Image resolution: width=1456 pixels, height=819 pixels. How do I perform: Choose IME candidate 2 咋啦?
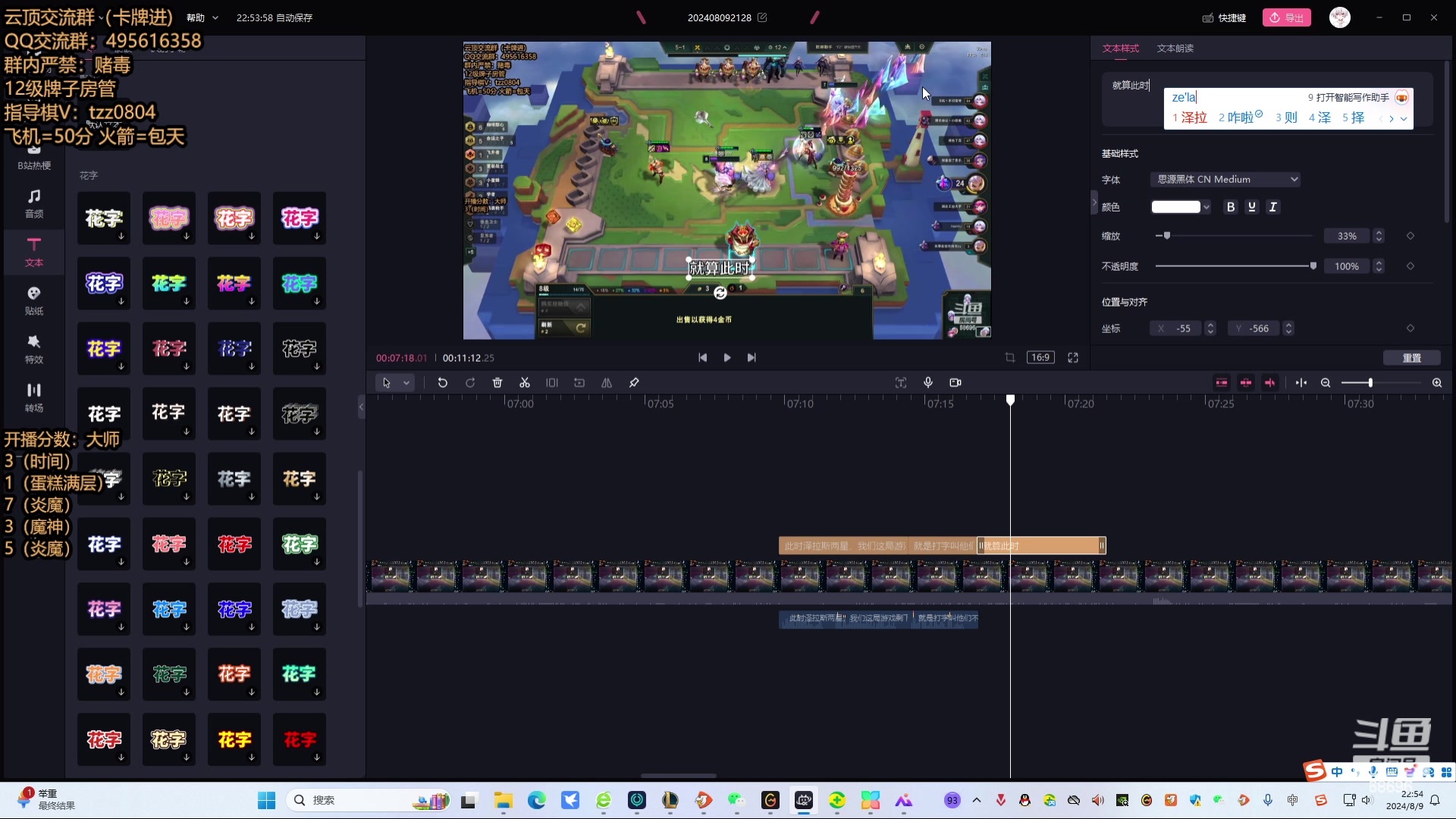pos(1241,118)
